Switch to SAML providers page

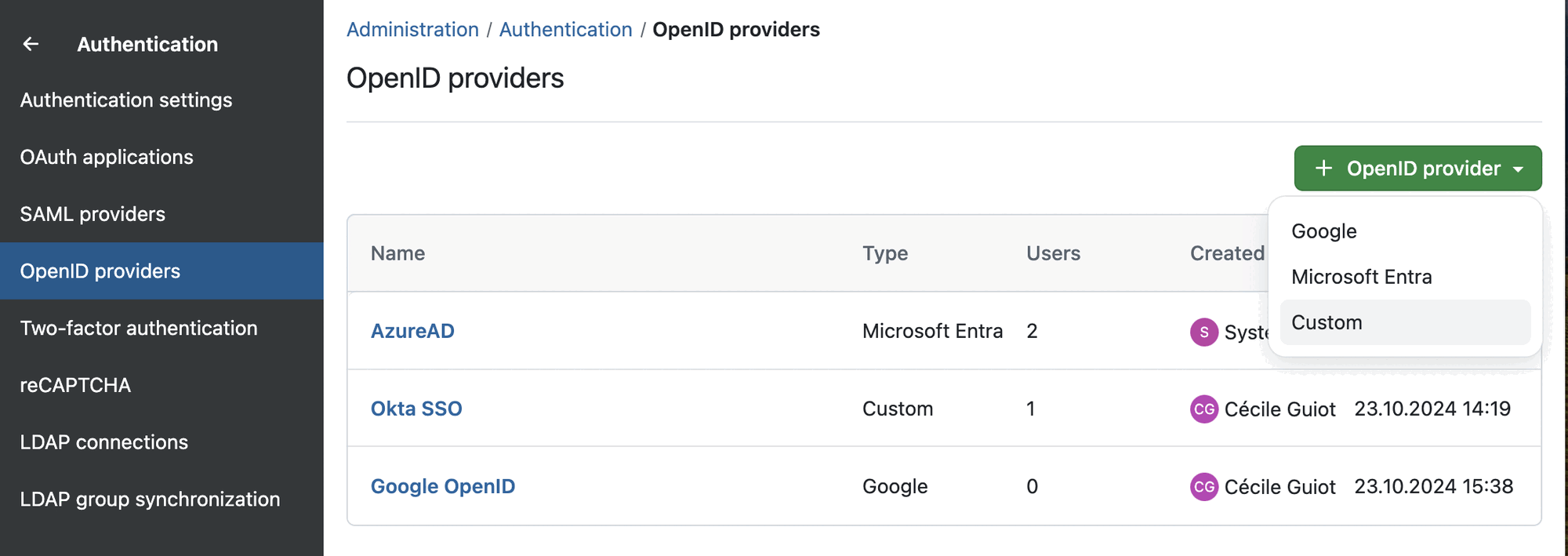pyautogui.click(x=93, y=214)
